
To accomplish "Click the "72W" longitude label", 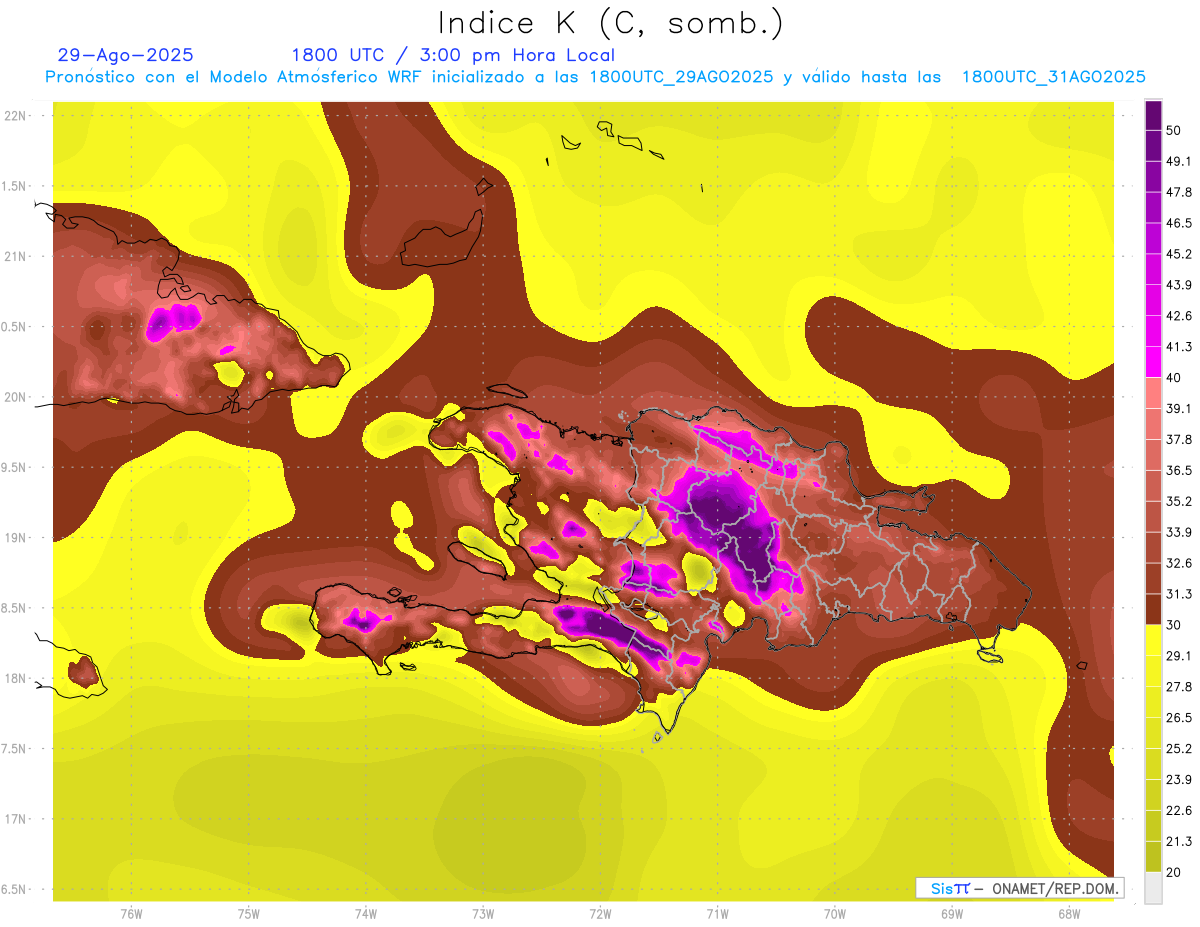I will click(600, 914).
